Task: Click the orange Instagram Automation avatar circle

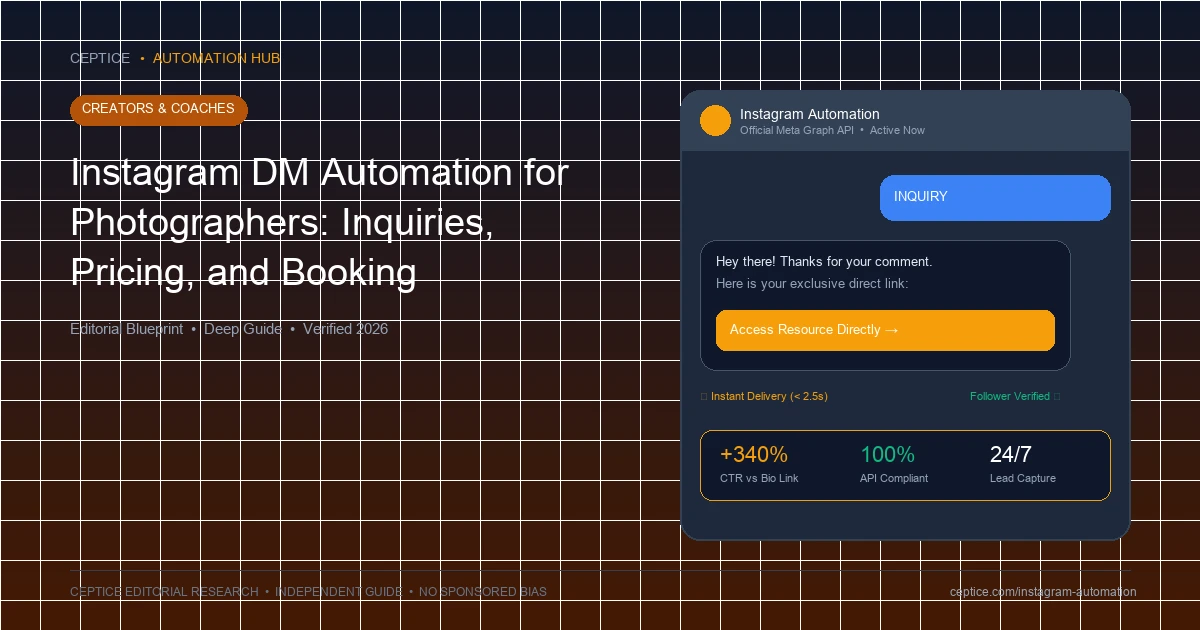Action: [x=715, y=121]
